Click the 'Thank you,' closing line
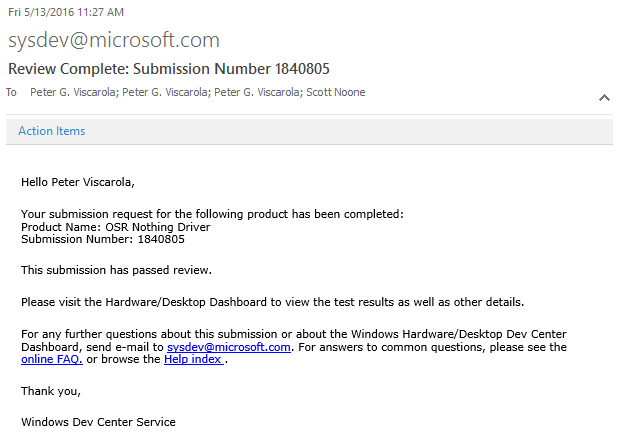The image size is (618, 435). coord(51,391)
